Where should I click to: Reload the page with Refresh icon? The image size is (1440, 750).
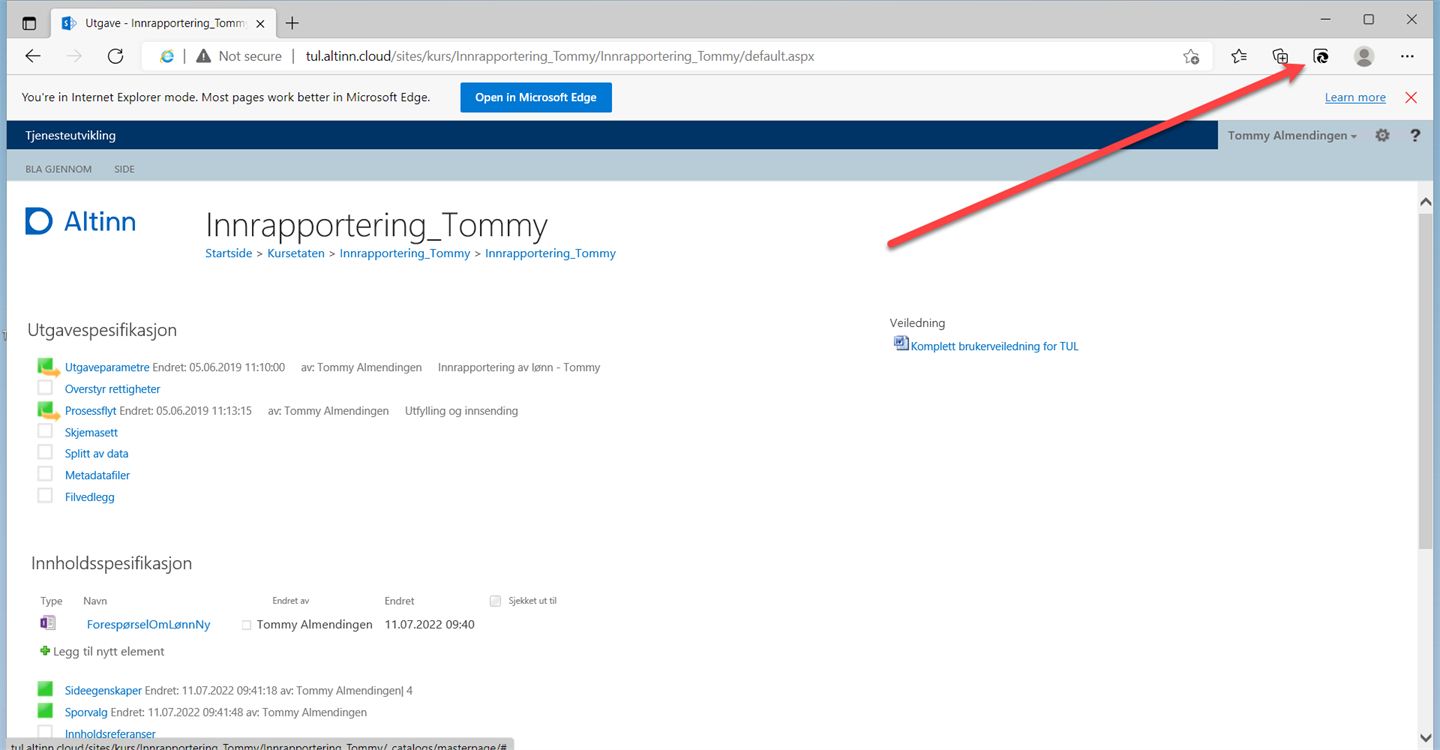(115, 56)
